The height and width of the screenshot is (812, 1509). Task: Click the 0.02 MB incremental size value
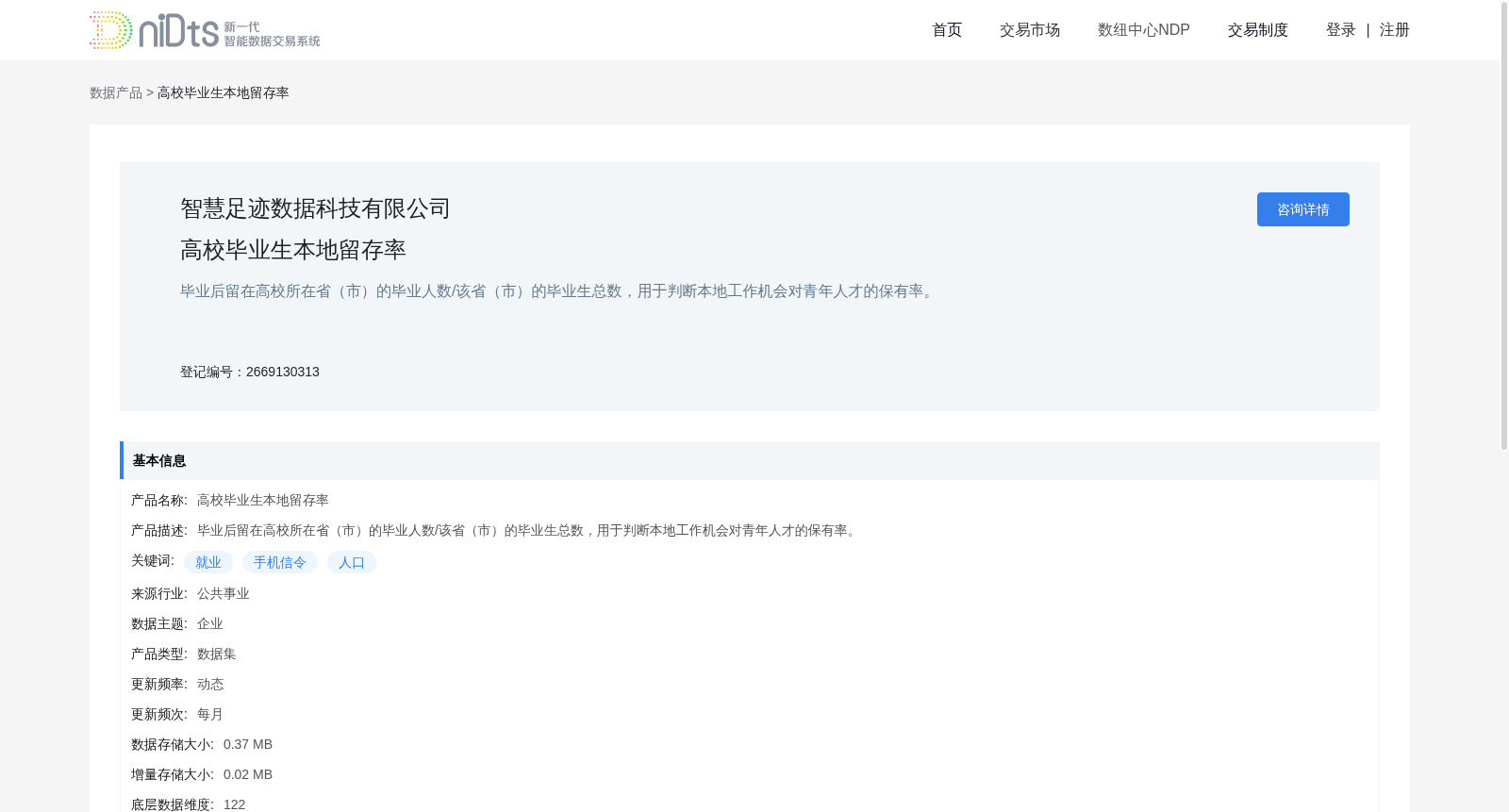tap(248, 774)
